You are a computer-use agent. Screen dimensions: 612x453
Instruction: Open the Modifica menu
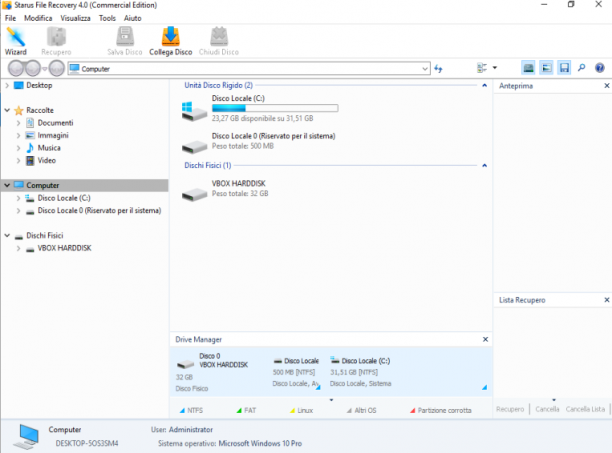point(38,18)
